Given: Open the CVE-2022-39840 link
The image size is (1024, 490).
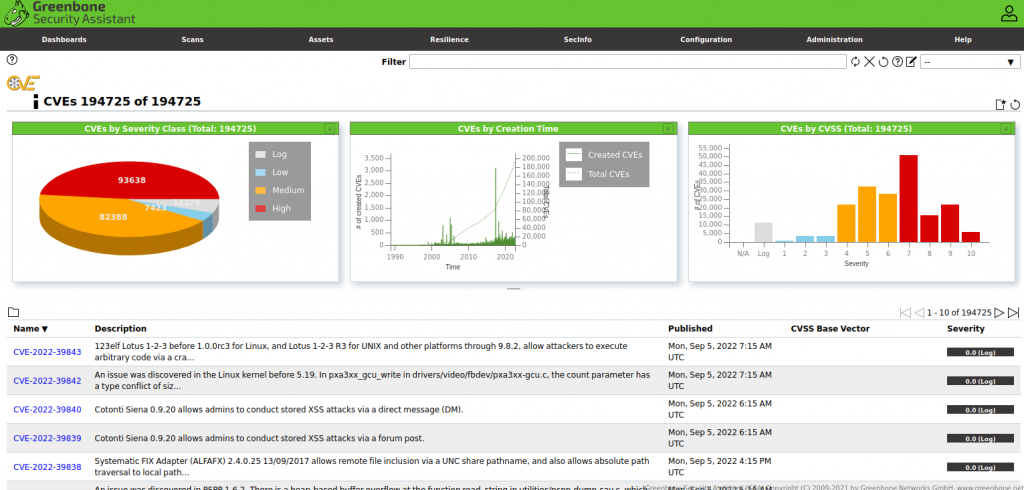Looking at the screenshot, I should (x=47, y=410).
